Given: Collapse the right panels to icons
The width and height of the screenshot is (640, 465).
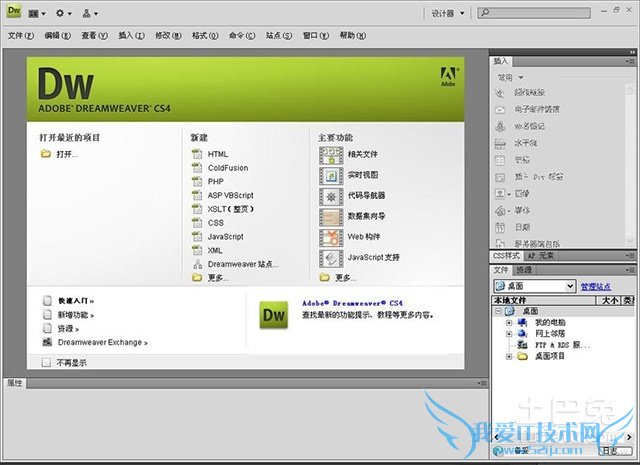Looking at the screenshot, I should [x=632, y=52].
